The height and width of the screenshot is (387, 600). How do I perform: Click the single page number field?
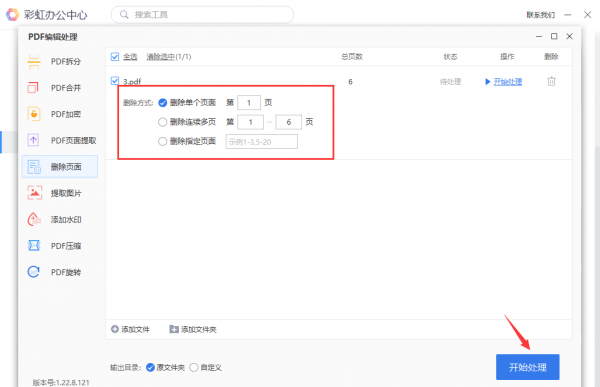249,103
